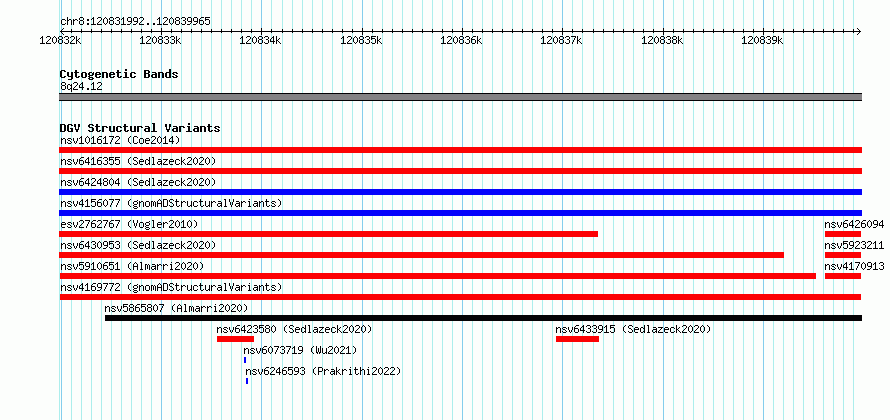Click nsv4156077 (gnomADStructuralVariants) label
Viewport: 890px width, 420px height.
click(x=171, y=203)
